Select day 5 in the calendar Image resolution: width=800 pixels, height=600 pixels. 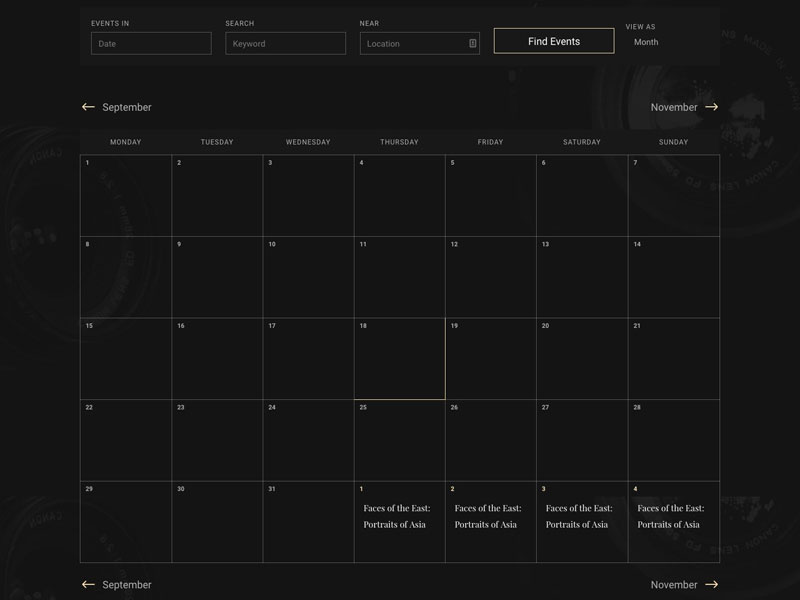pyautogui.click(x=491, y=195)
